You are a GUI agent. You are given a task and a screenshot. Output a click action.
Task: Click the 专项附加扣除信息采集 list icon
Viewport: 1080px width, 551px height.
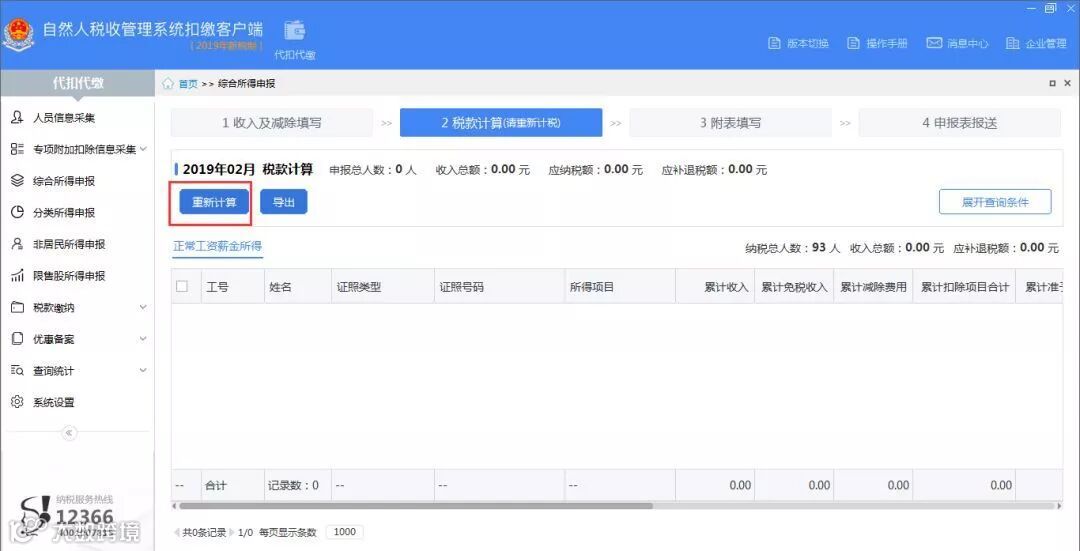pos(18,149)
